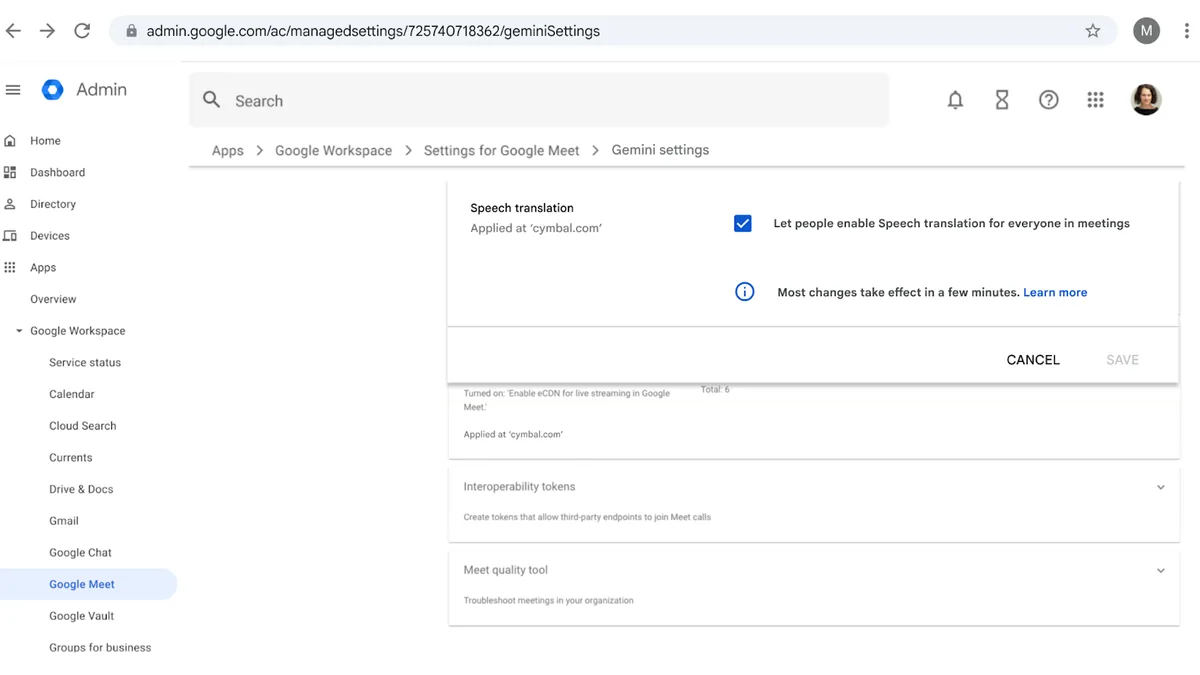
Task: Reload the page with refresh icon
Action: coord(82,31)
